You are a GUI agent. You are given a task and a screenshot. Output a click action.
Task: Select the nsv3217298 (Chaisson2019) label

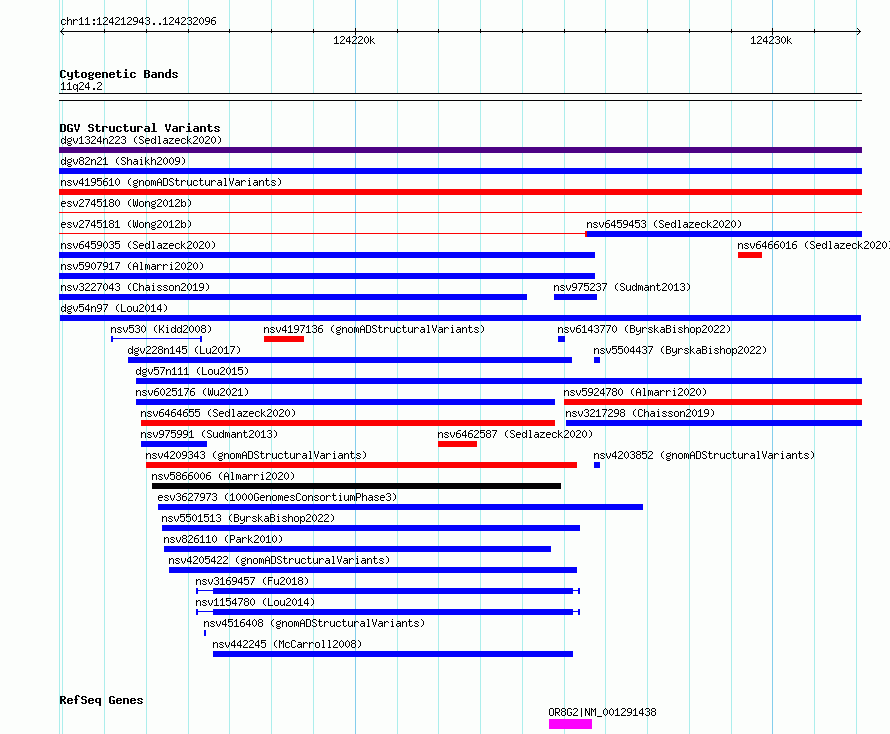coord(640,413)
